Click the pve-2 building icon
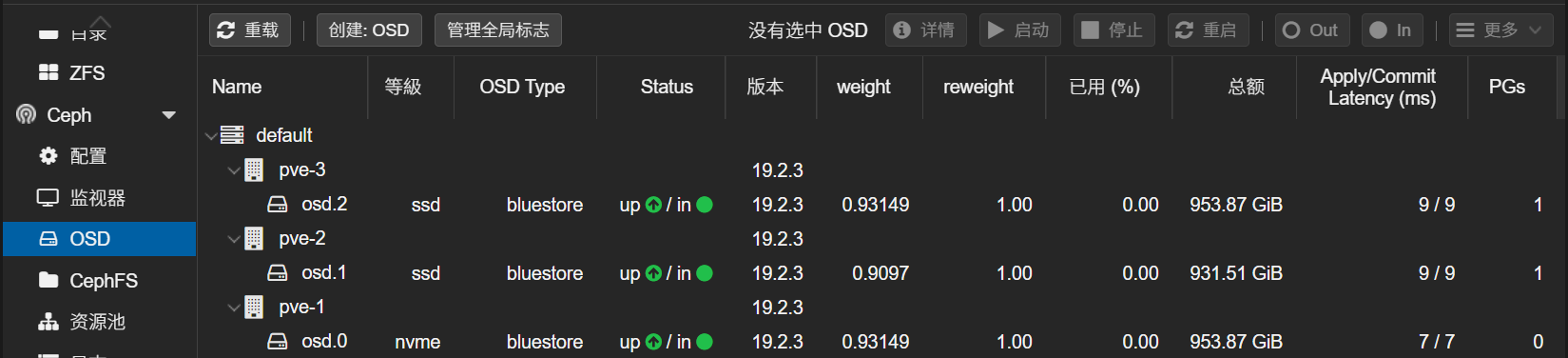Viewport: 1568px width, 358px height. tap(254, 239)
